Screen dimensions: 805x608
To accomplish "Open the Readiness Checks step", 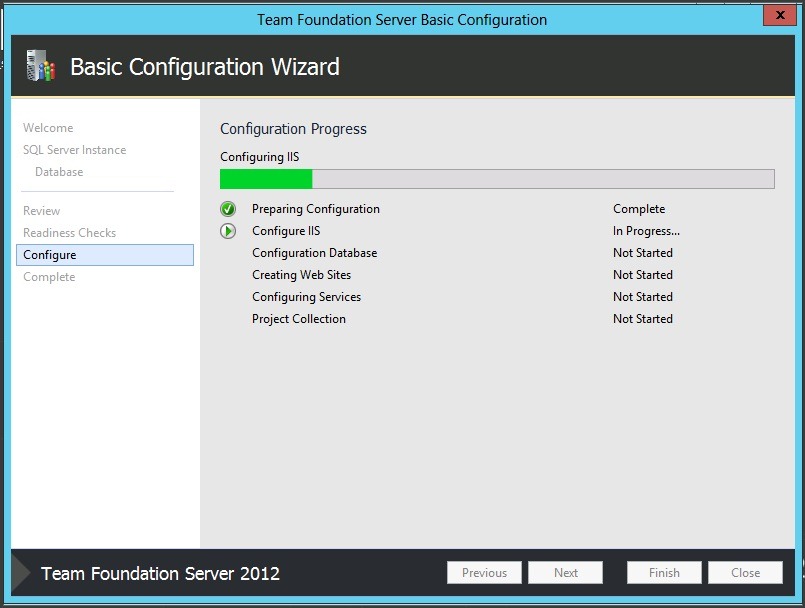I will click(x=69, y=233).
